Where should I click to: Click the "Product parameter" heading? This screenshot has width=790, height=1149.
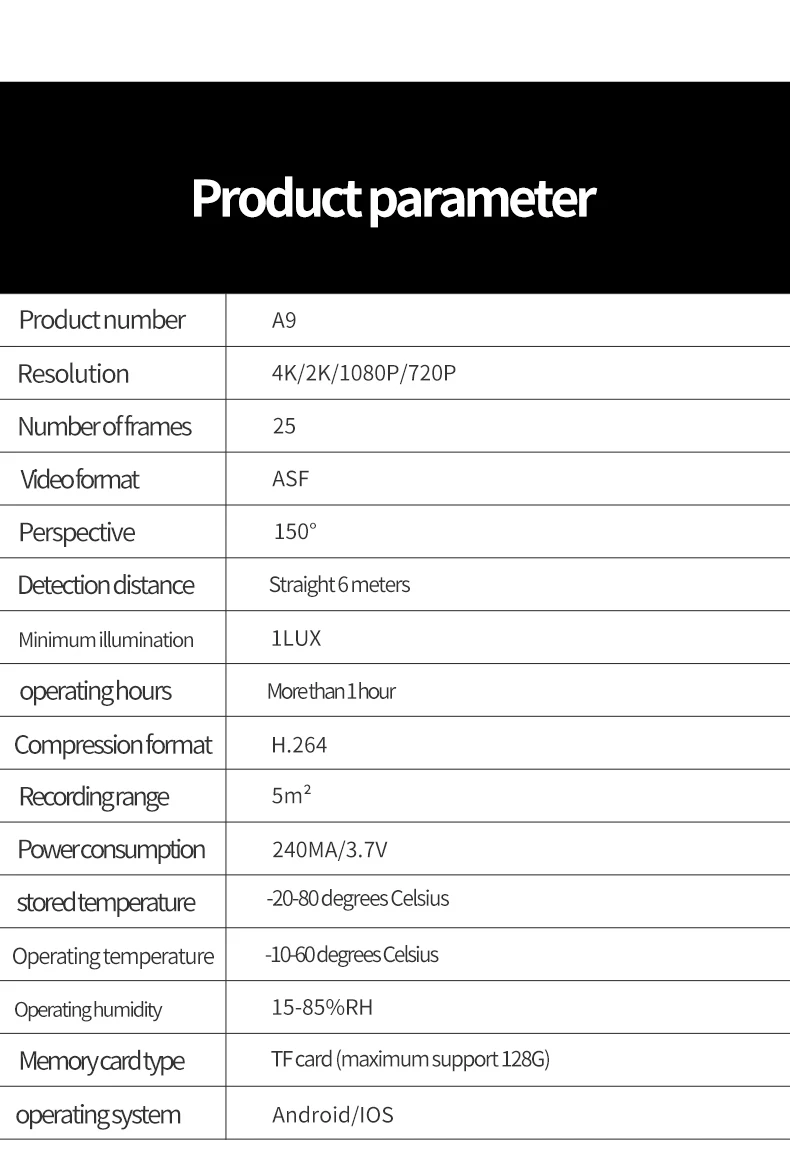(393, 199)
